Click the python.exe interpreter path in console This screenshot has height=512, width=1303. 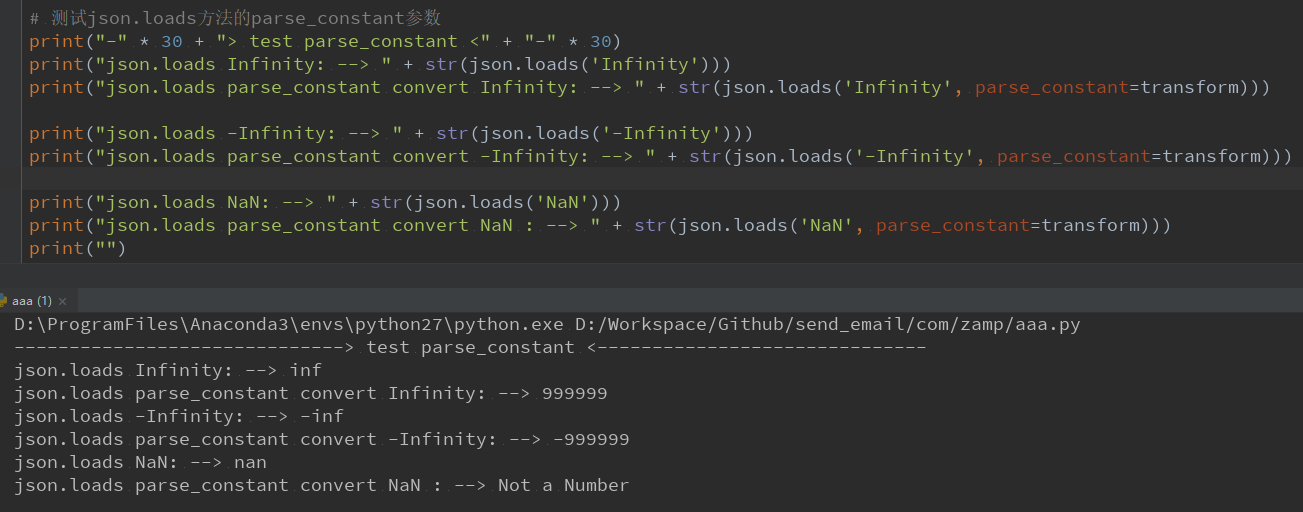289,324
